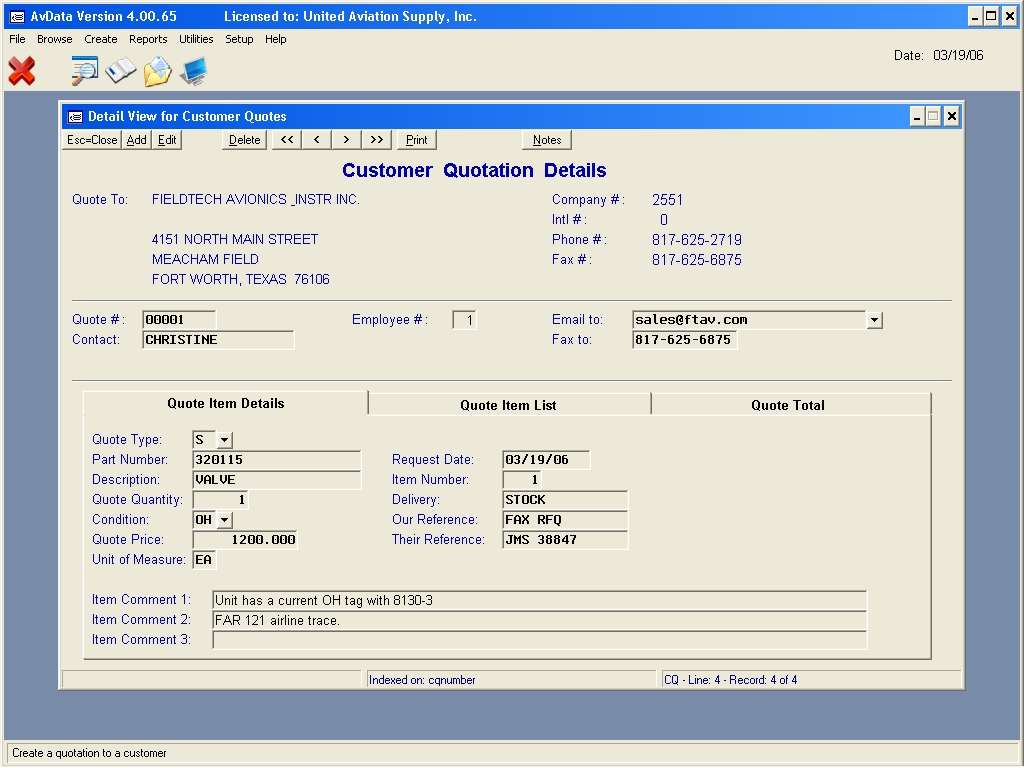Click into the Item Comment 3 field
The image size is (1024, 768).
click(x=539, y=640)
